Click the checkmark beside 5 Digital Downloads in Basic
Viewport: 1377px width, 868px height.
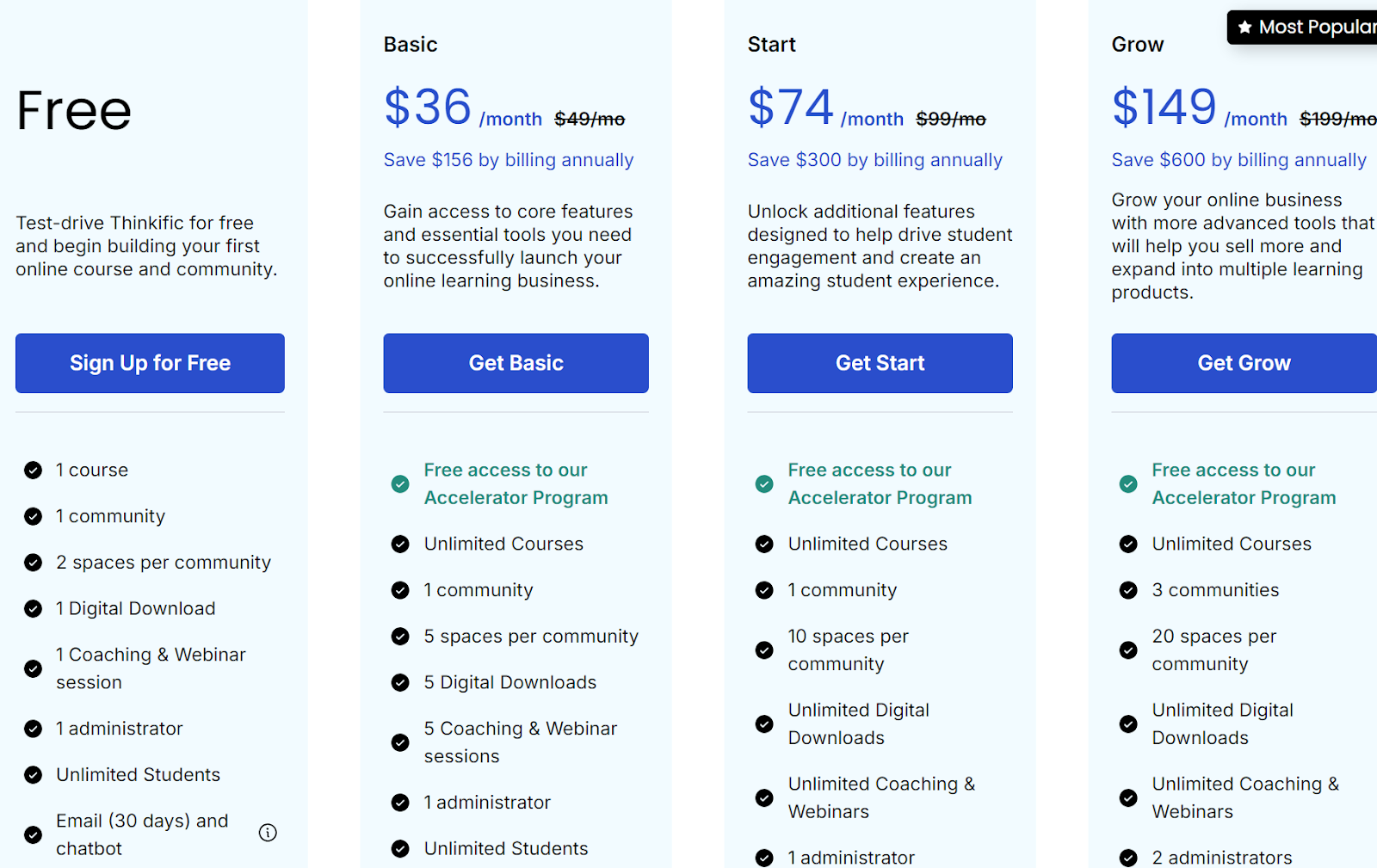399,682
